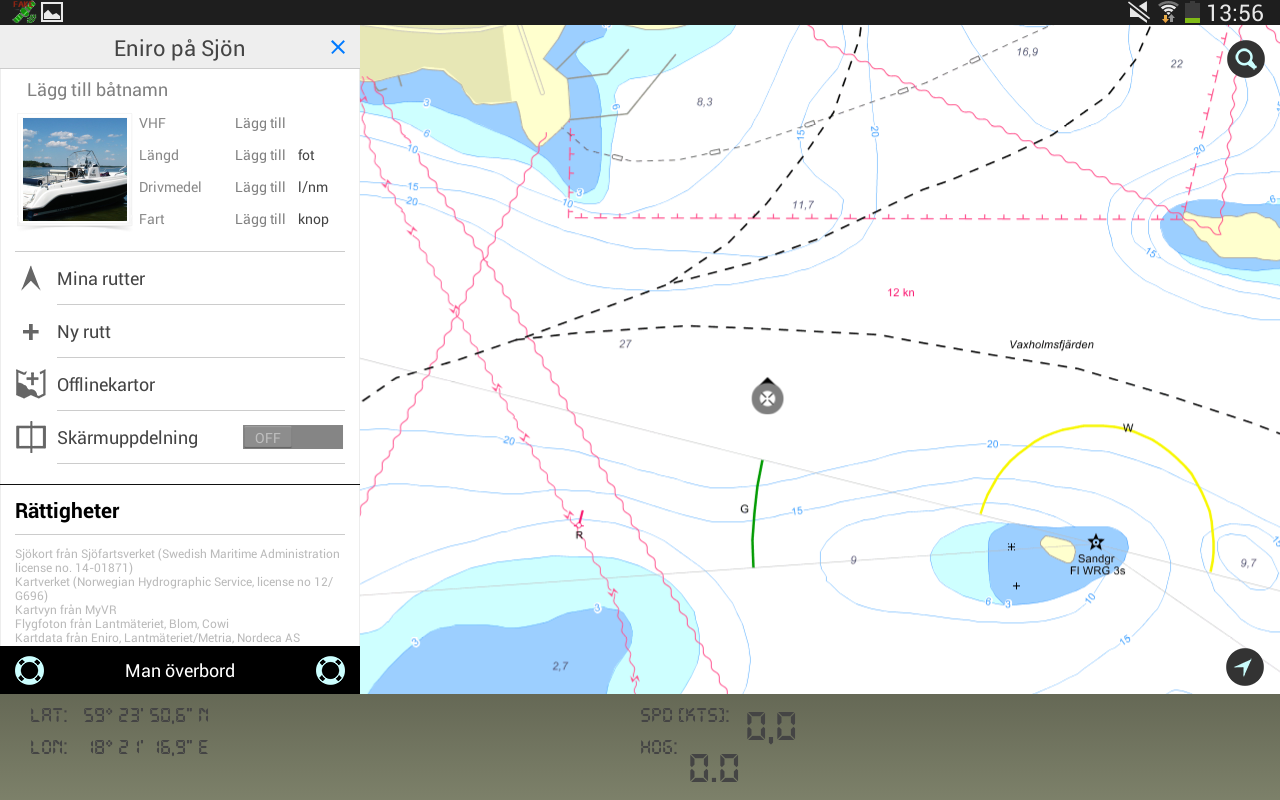This screenshot has height=800, width=1280.
Task: Tap the LAT coordinate readout
Action: 120,715
